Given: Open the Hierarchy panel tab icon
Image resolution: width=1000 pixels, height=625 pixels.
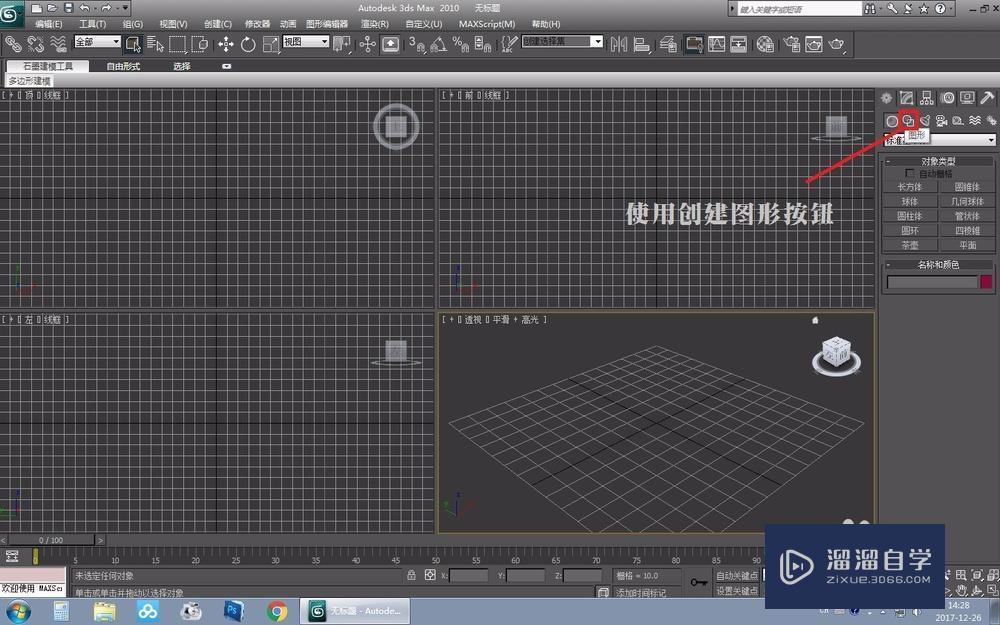Looking at the screenshot, I should 927,98.
